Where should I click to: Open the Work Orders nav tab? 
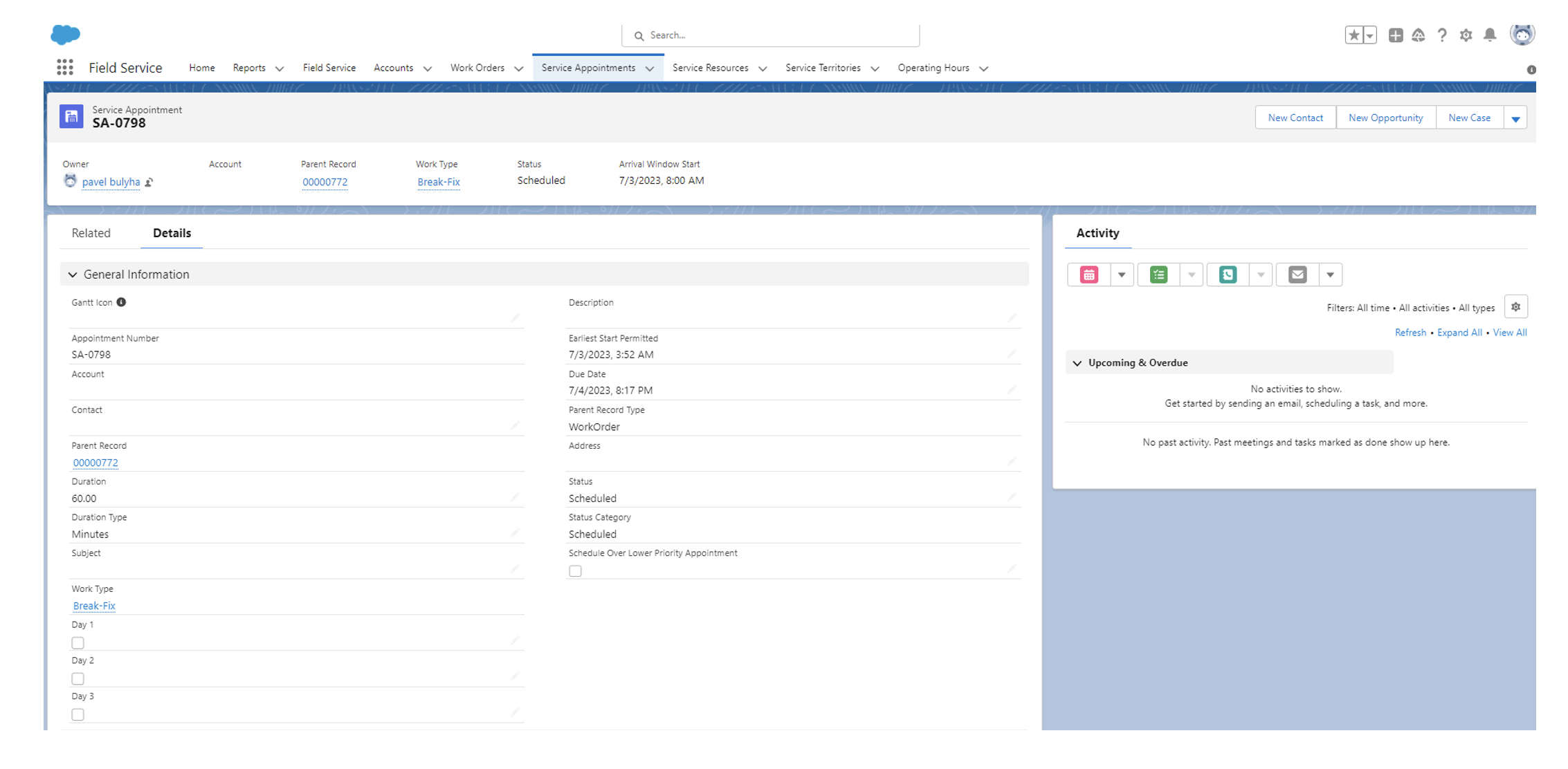(x=477, y=68)
